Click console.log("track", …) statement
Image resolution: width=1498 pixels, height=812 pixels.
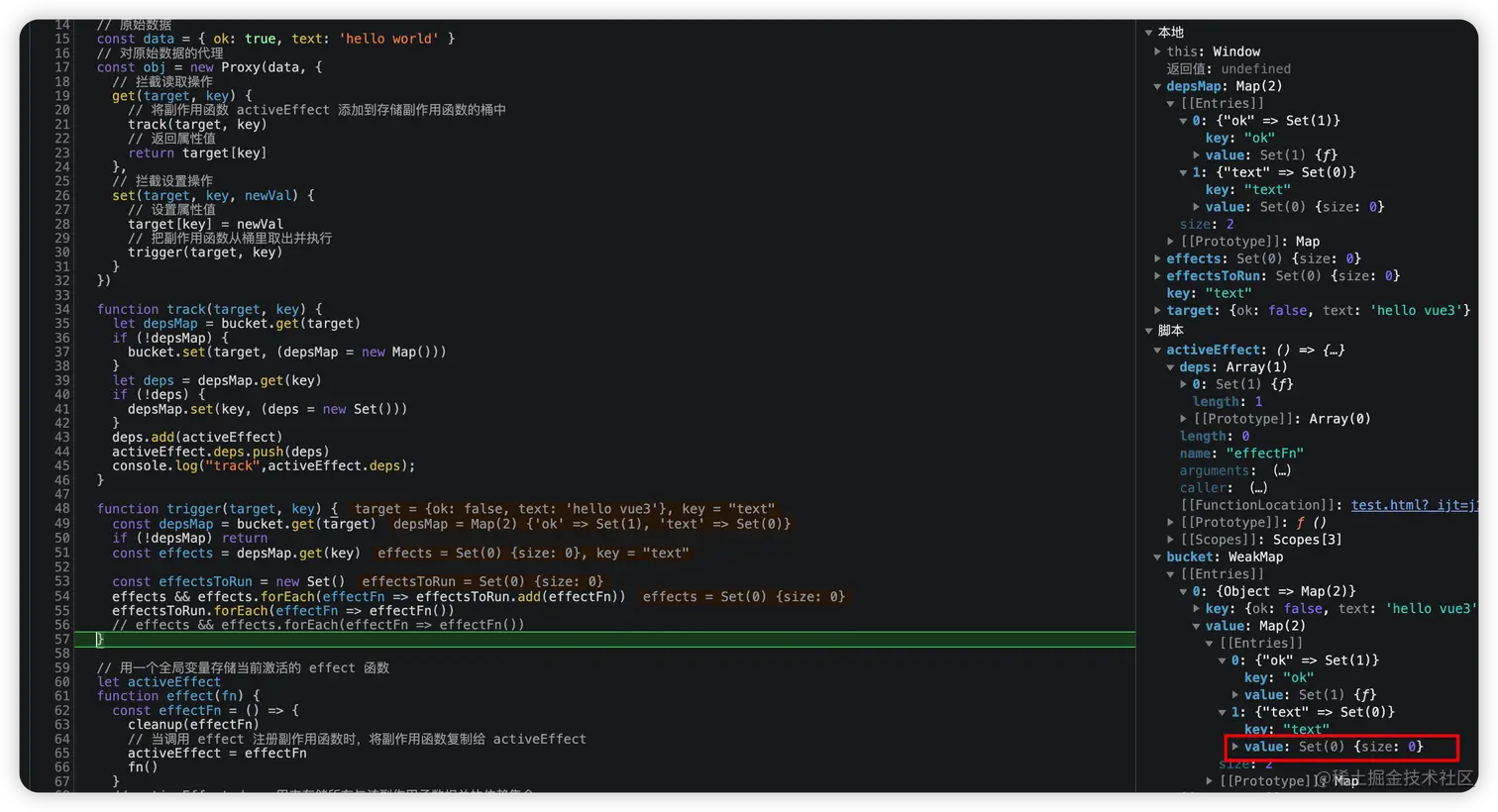[264, 465]
